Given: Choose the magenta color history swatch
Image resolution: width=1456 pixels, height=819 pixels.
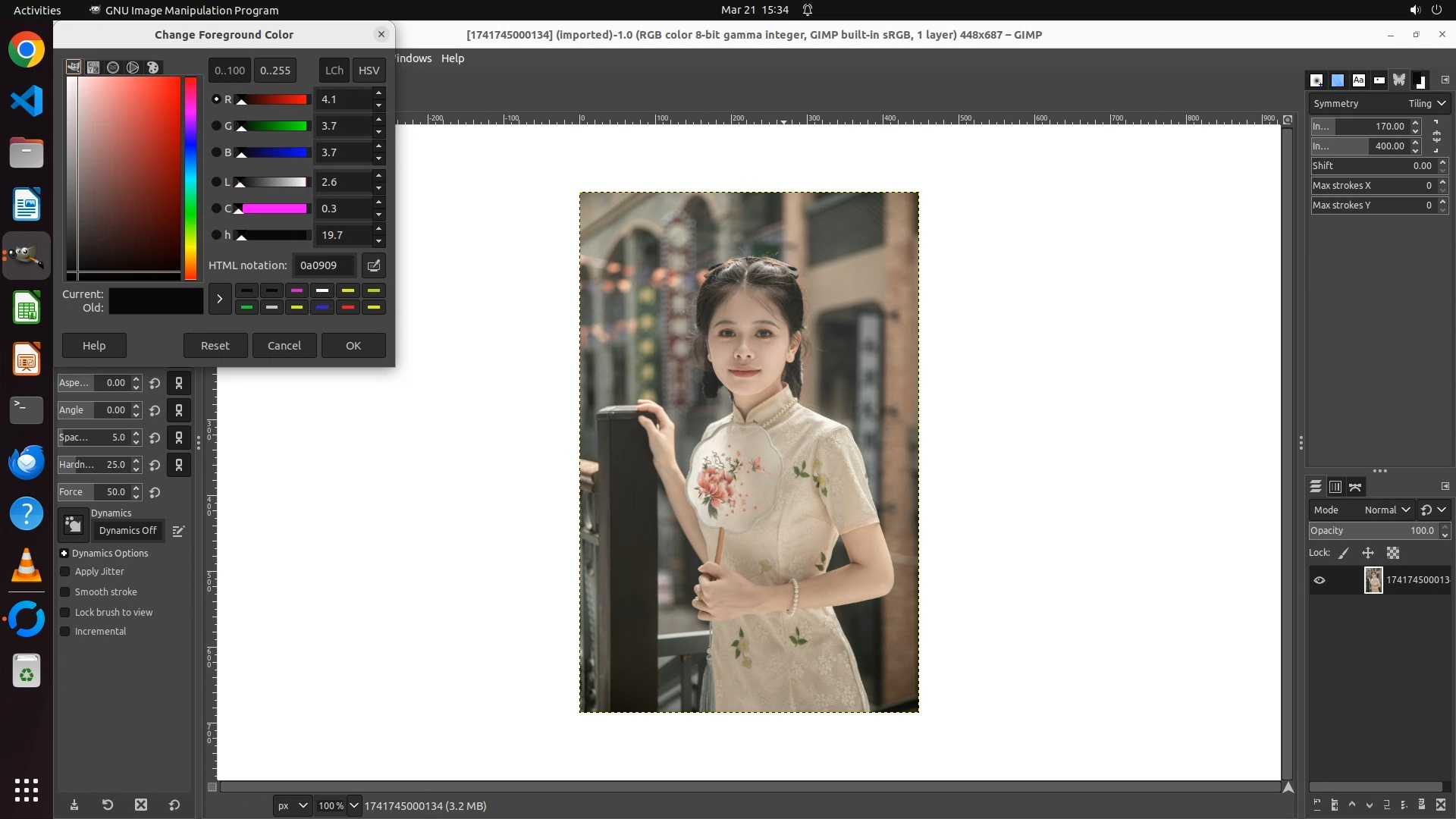Looking at the screenshot, I should [x=297, y=290].
